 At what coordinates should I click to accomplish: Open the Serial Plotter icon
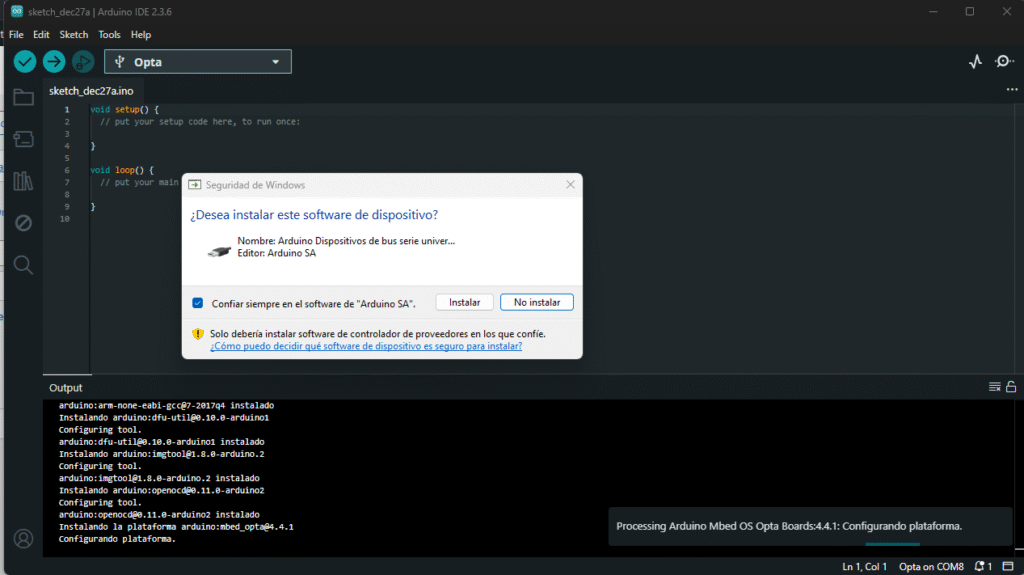pos(975,62)
